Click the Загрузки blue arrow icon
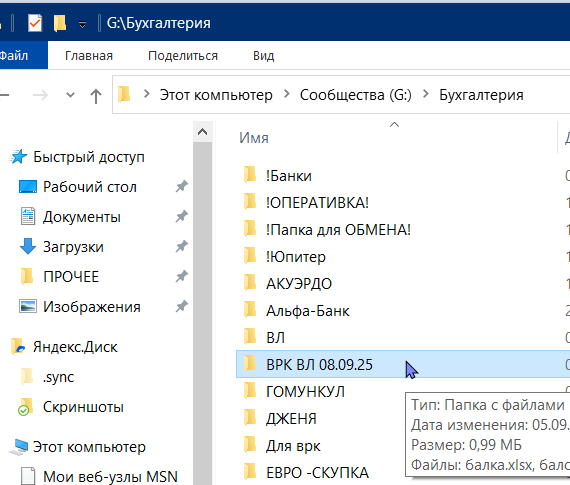 click(28, 246)
